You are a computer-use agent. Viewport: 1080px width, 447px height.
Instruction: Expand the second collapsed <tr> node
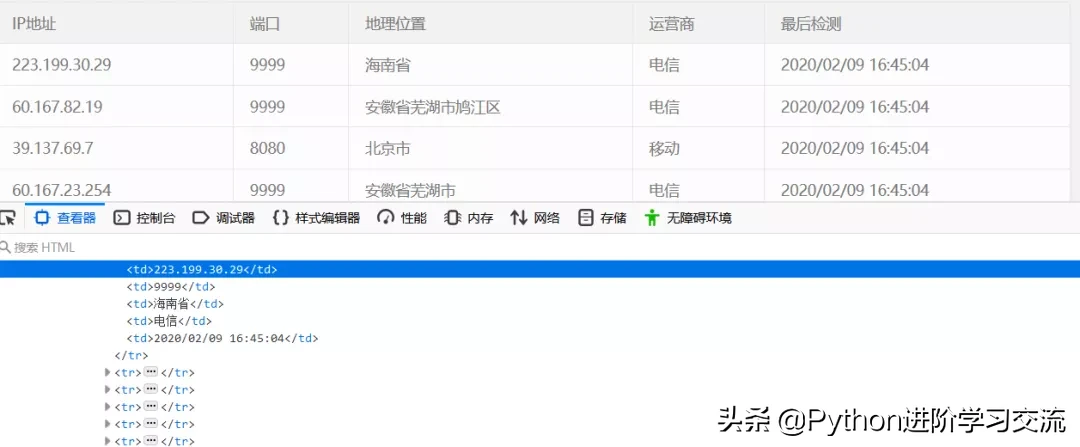(x=109, y=390)
